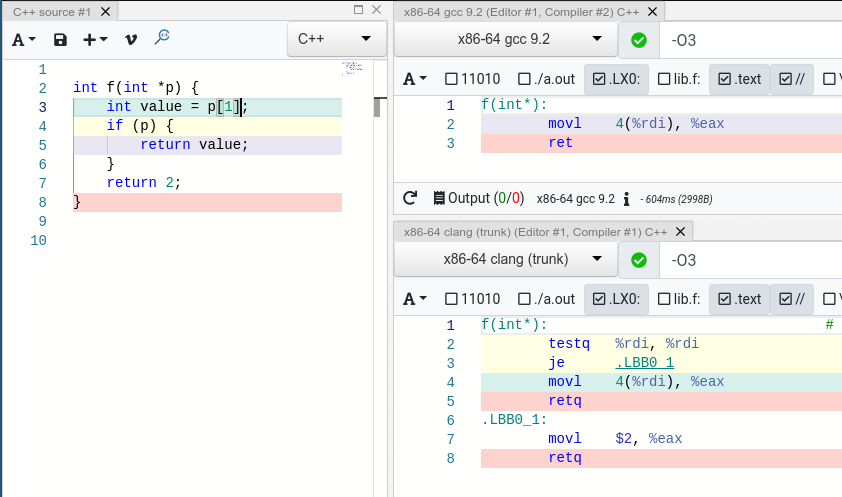Maximize the C++ source editor pane
This screenshot has width=842, height=497.
click(359, 9)
